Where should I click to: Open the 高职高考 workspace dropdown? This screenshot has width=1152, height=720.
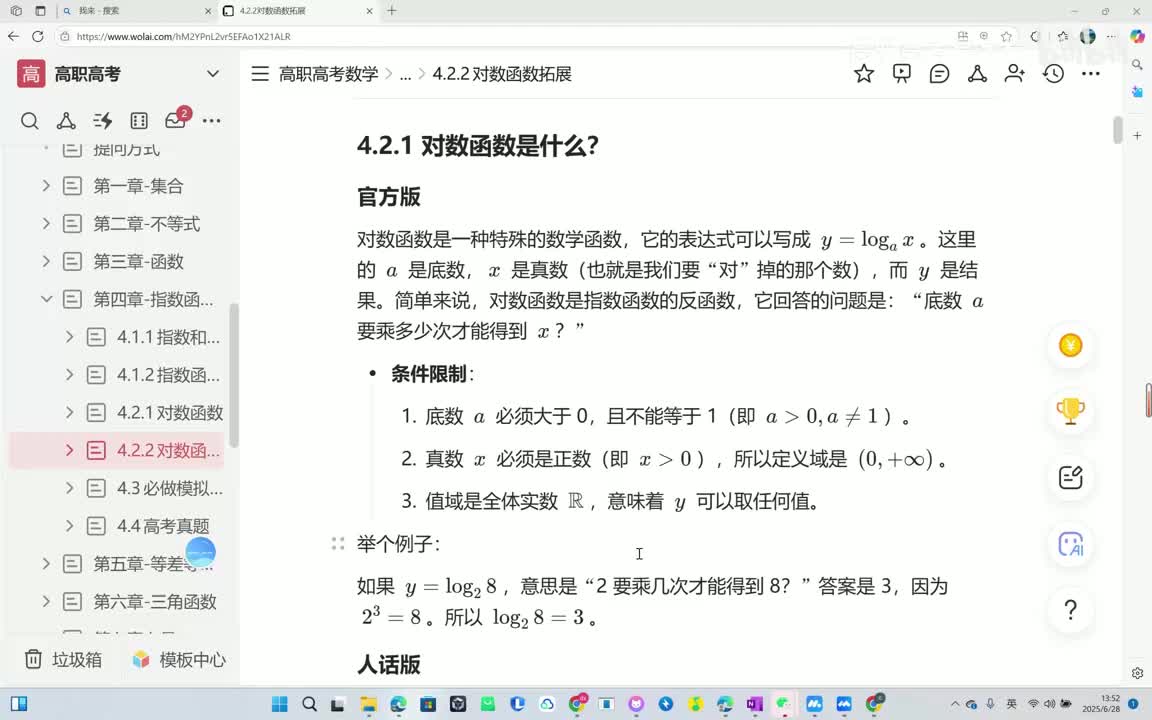213,73
